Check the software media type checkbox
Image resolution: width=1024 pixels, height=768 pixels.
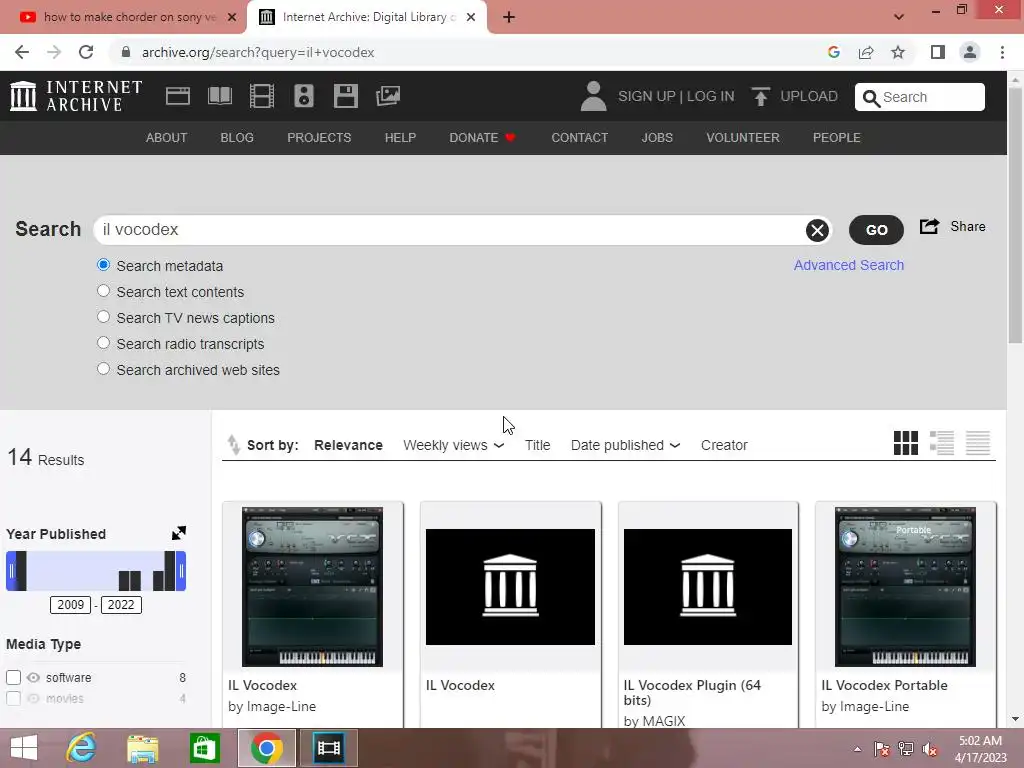point(13,677)
